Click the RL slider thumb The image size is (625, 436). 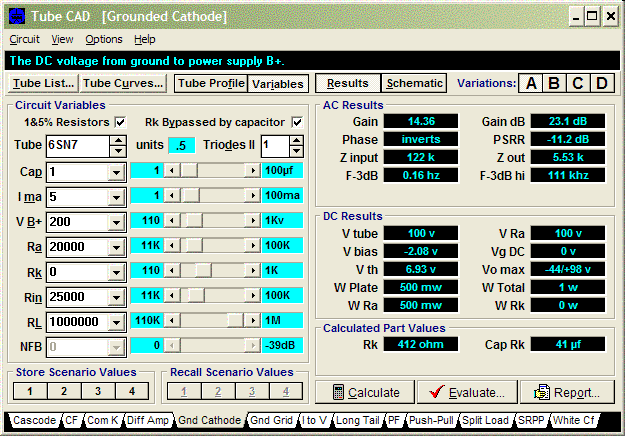(x=235, y=320)
